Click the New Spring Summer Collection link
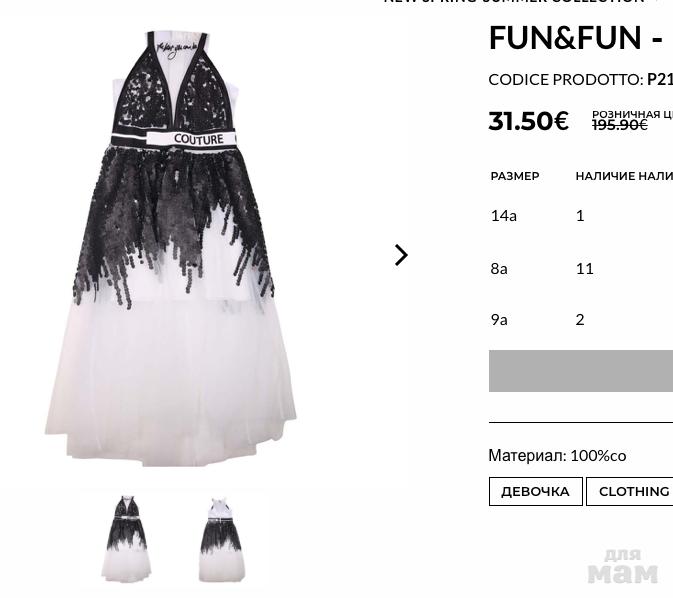The height and width of the screenshot is (598, 673). pos(514,2)
